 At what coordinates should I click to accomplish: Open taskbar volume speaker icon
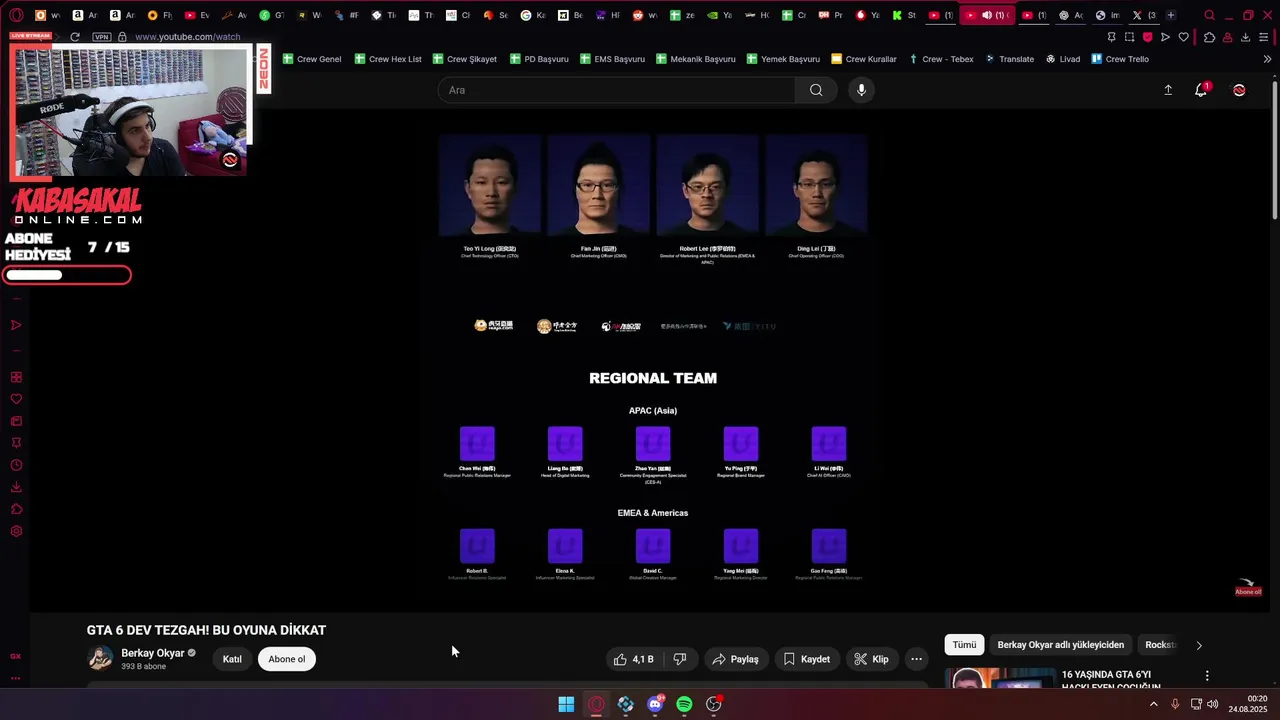1213,704
